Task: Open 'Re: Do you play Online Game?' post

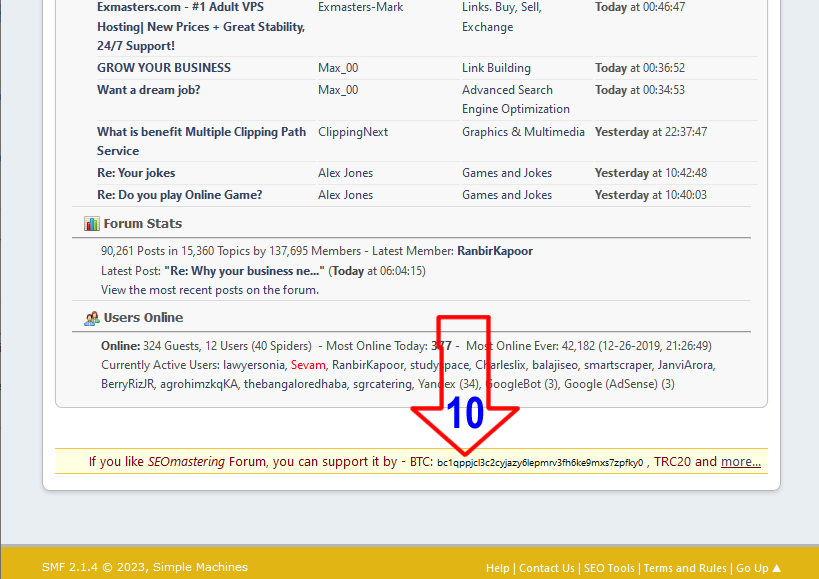Action: (x=180, y=195)
